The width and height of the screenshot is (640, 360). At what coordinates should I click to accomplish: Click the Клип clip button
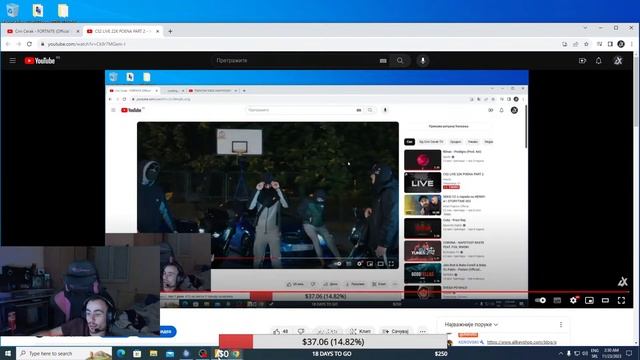(361, 331)
